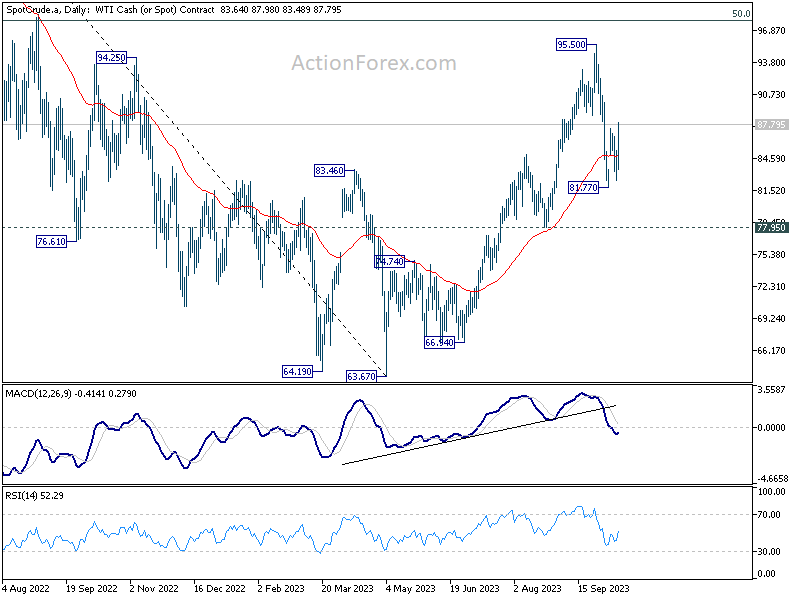The height and width of the screenshot is (600, 800).
Task: Click the RSI 70.00 axis value
Action: pos(770,515)
